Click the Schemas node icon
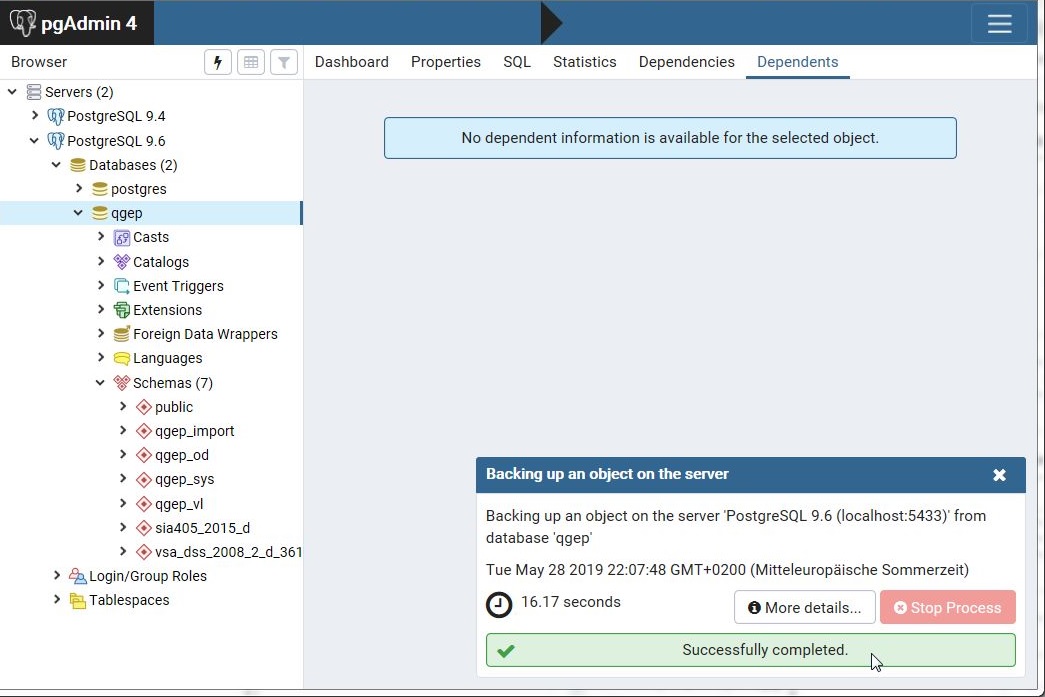1045x697 pixels. click(121, 382)
